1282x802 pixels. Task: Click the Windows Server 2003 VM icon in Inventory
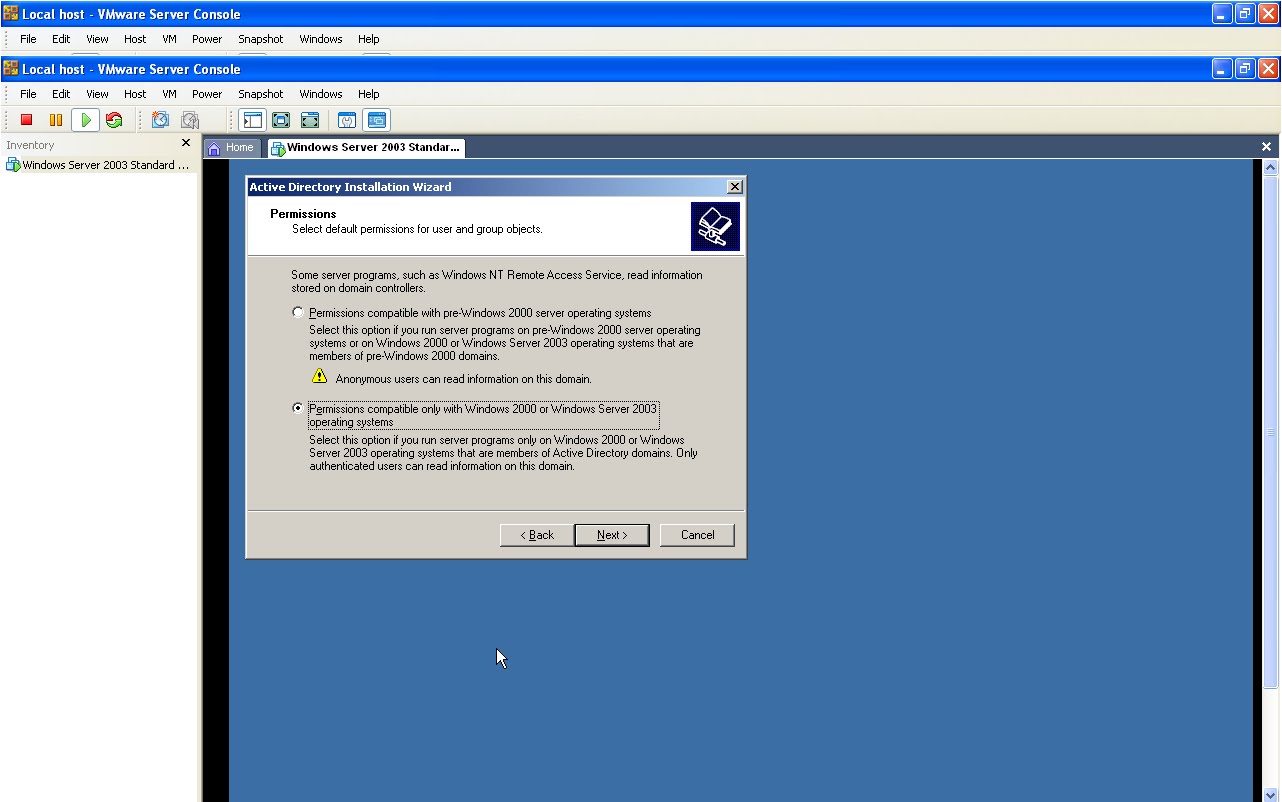(x=13, y=165)
